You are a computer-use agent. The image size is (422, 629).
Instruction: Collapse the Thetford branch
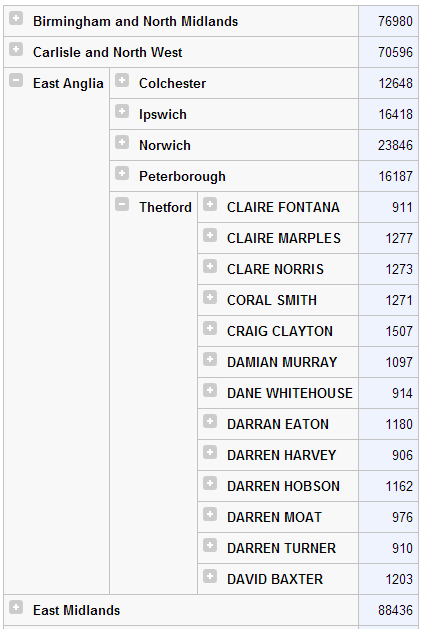122,204
